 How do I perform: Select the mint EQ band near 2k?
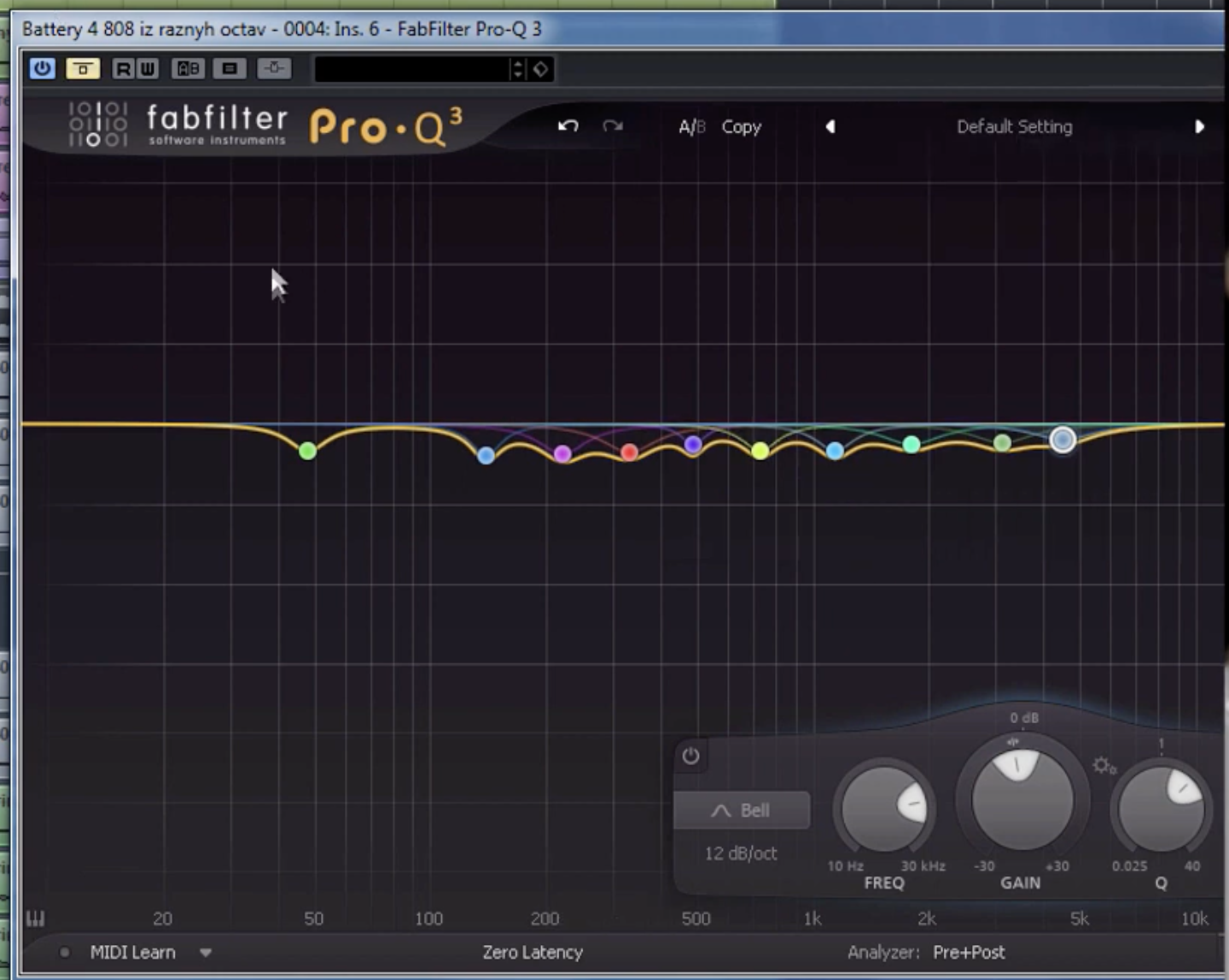pos(912,445)
